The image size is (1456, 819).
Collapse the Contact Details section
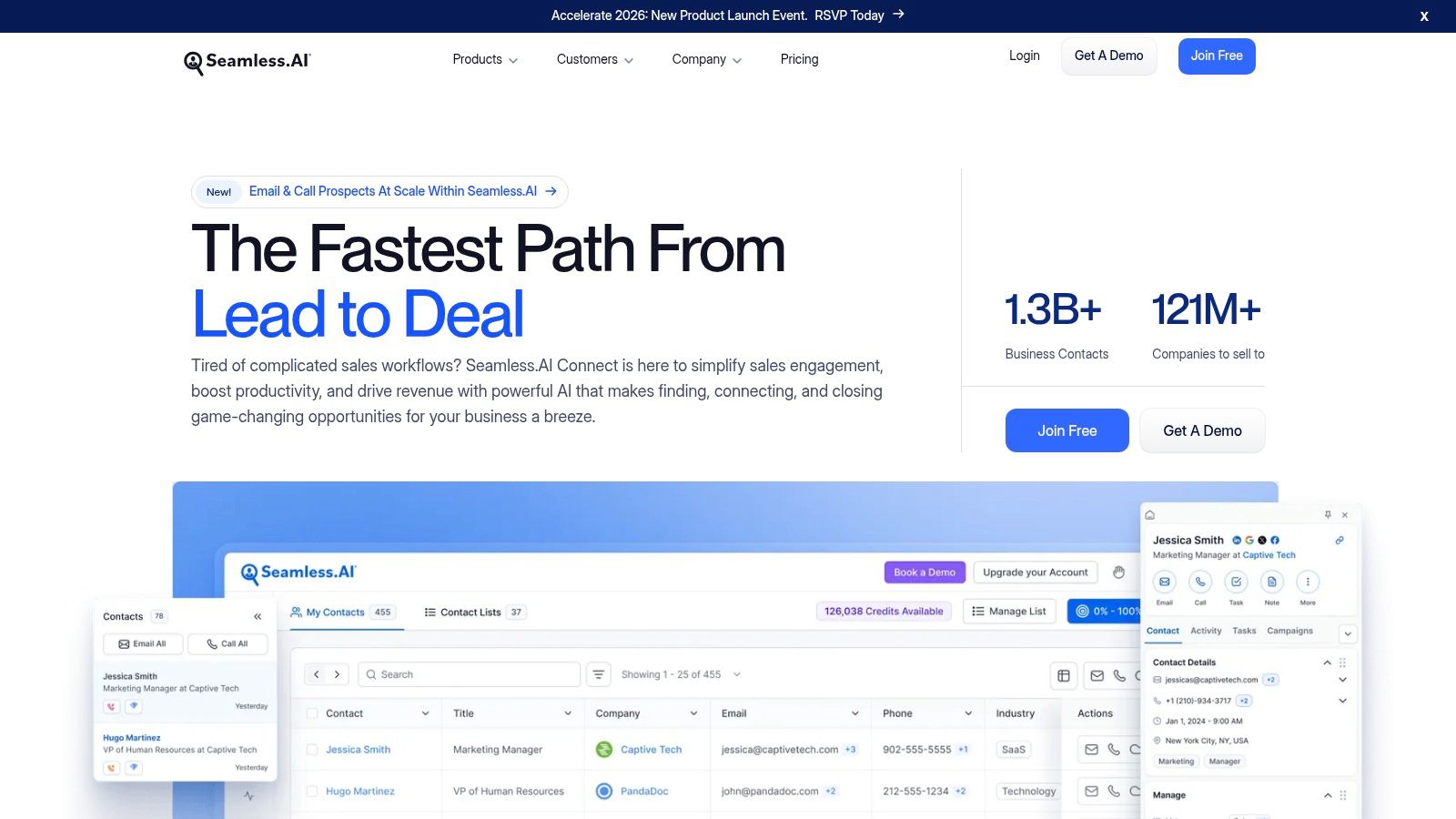pos(1328,662)
